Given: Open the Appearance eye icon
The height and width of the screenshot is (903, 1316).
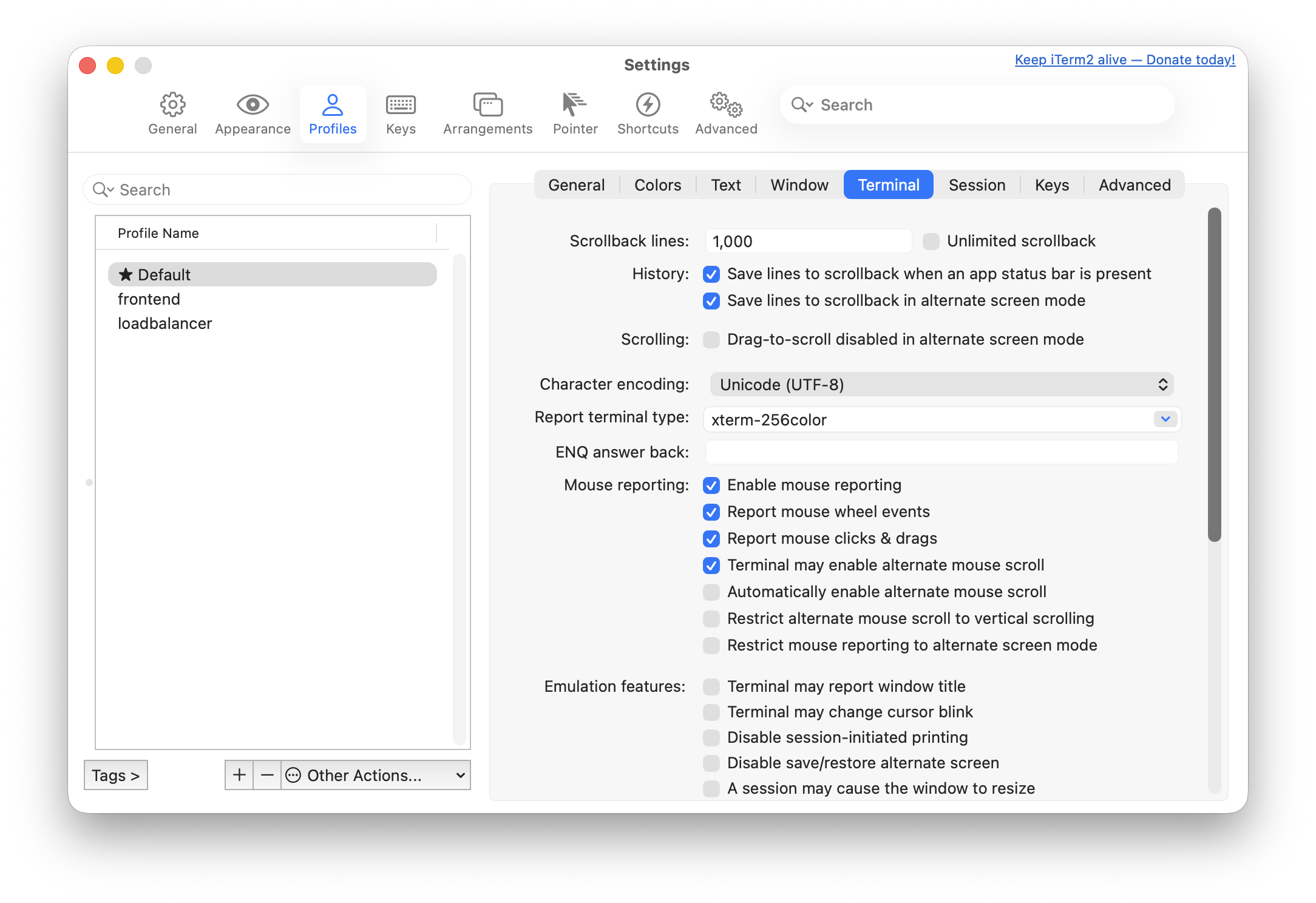Looking at the screenshot, I should [253, 105].
